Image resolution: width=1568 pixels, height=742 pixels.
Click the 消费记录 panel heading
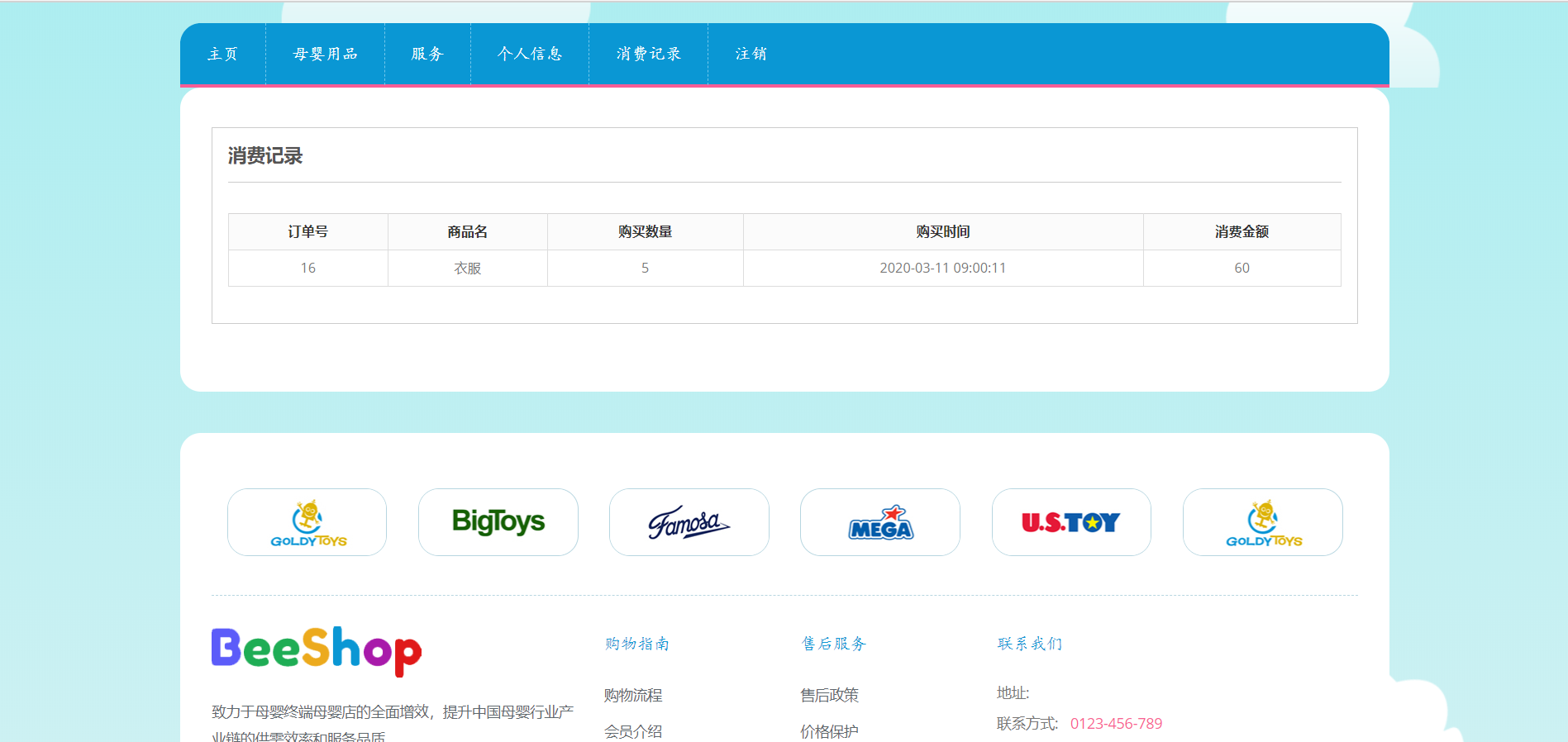click(265, 156)
